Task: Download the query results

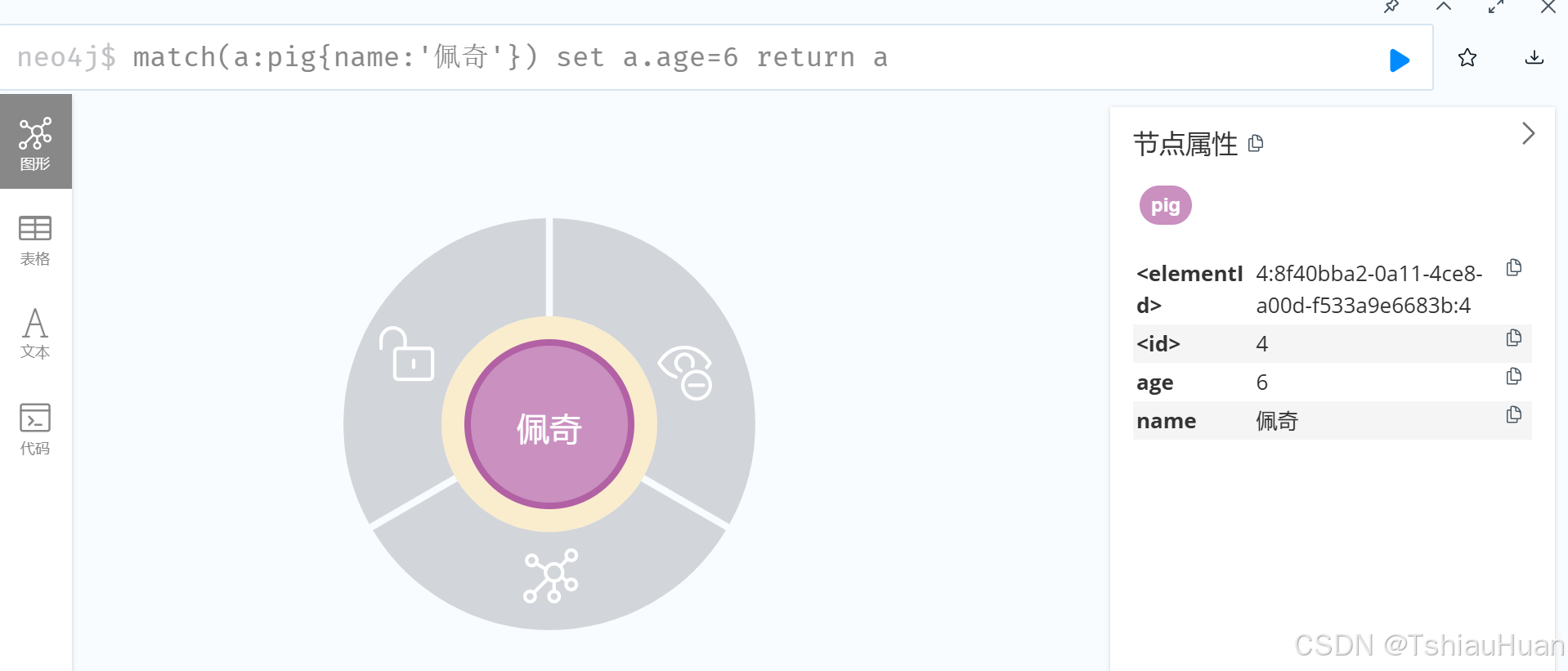Action: (x=1534, y=57)
